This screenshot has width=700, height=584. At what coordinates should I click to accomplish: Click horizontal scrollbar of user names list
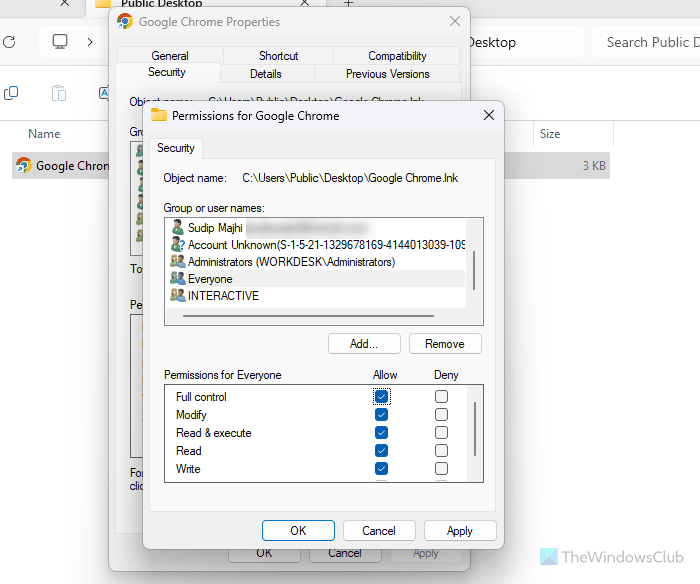tap(308, 316)
